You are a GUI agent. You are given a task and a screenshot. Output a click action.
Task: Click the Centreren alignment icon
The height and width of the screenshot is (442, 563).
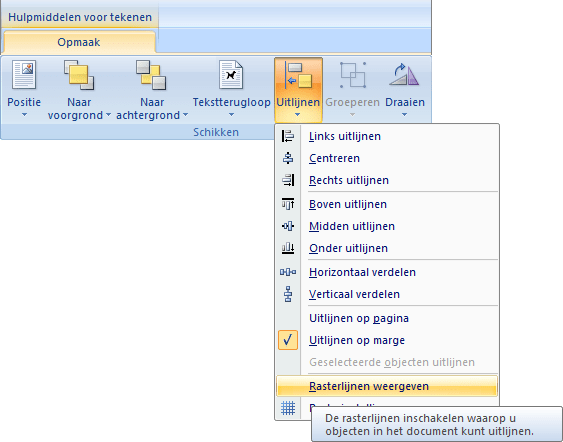point(288,158)
